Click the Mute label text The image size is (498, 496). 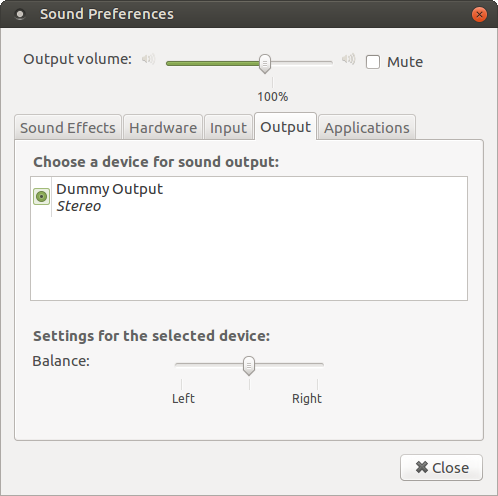pos(405,62)
